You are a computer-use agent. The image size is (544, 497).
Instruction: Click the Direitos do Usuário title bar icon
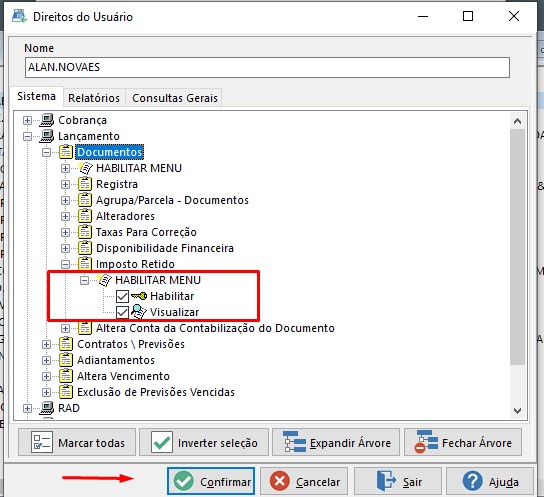click(19, 16)
